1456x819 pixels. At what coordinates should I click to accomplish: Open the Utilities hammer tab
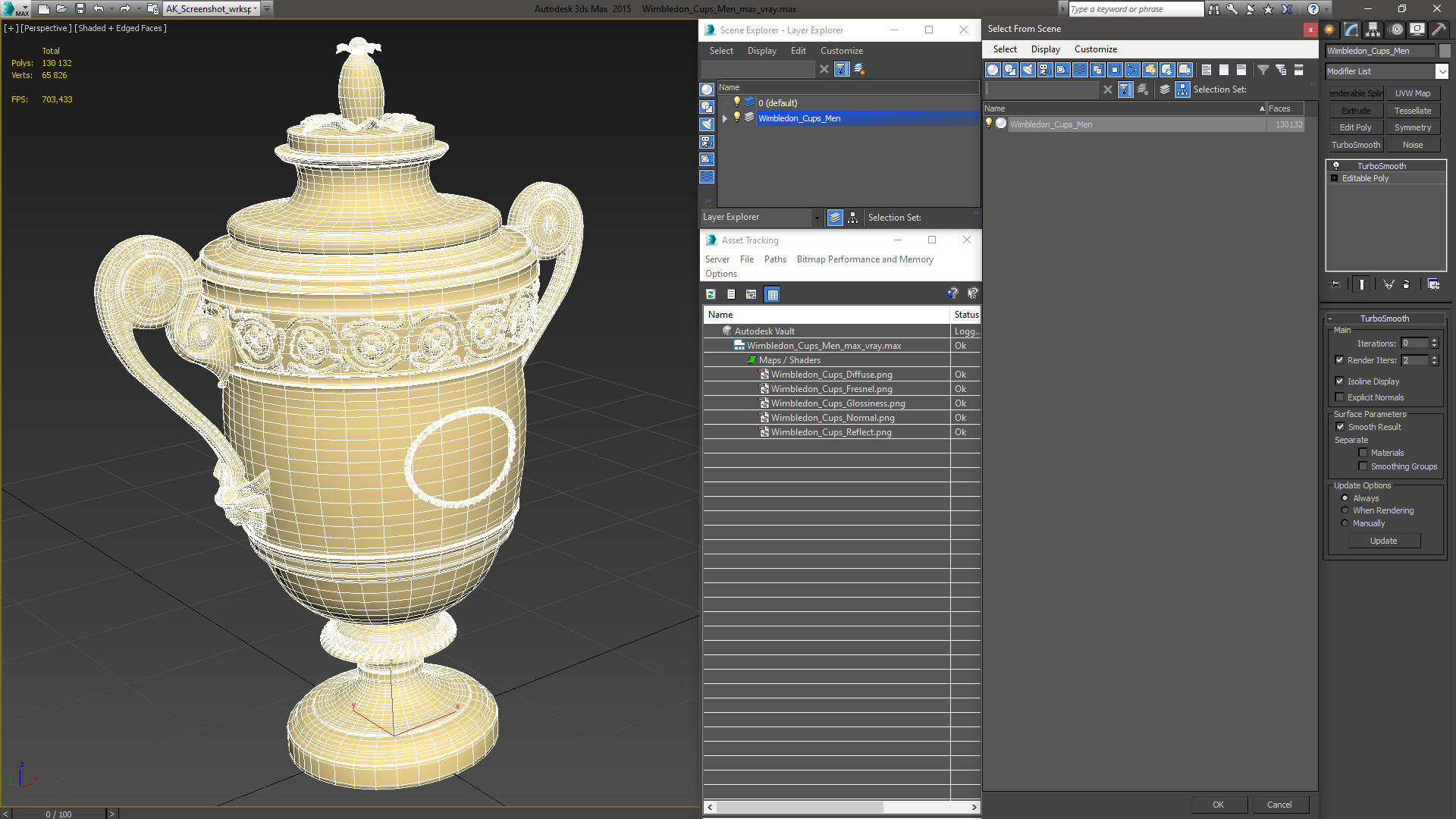point(1439,30)
